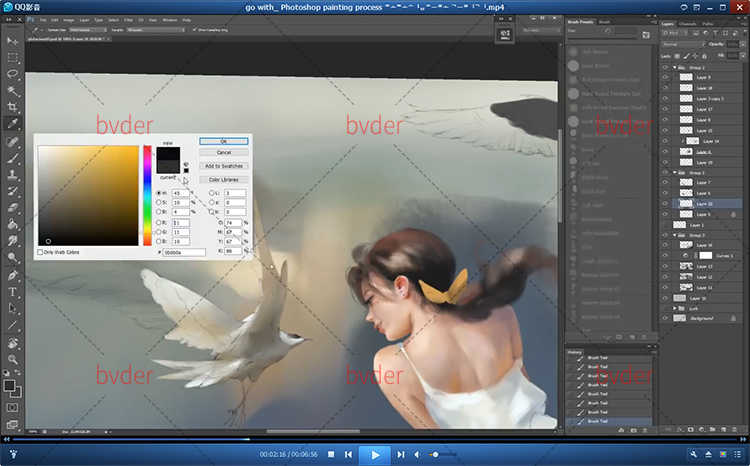Enable the Only Web Colors checkbox
The image size is (750, 466).
pyautogui.click(x=41, y=252)
